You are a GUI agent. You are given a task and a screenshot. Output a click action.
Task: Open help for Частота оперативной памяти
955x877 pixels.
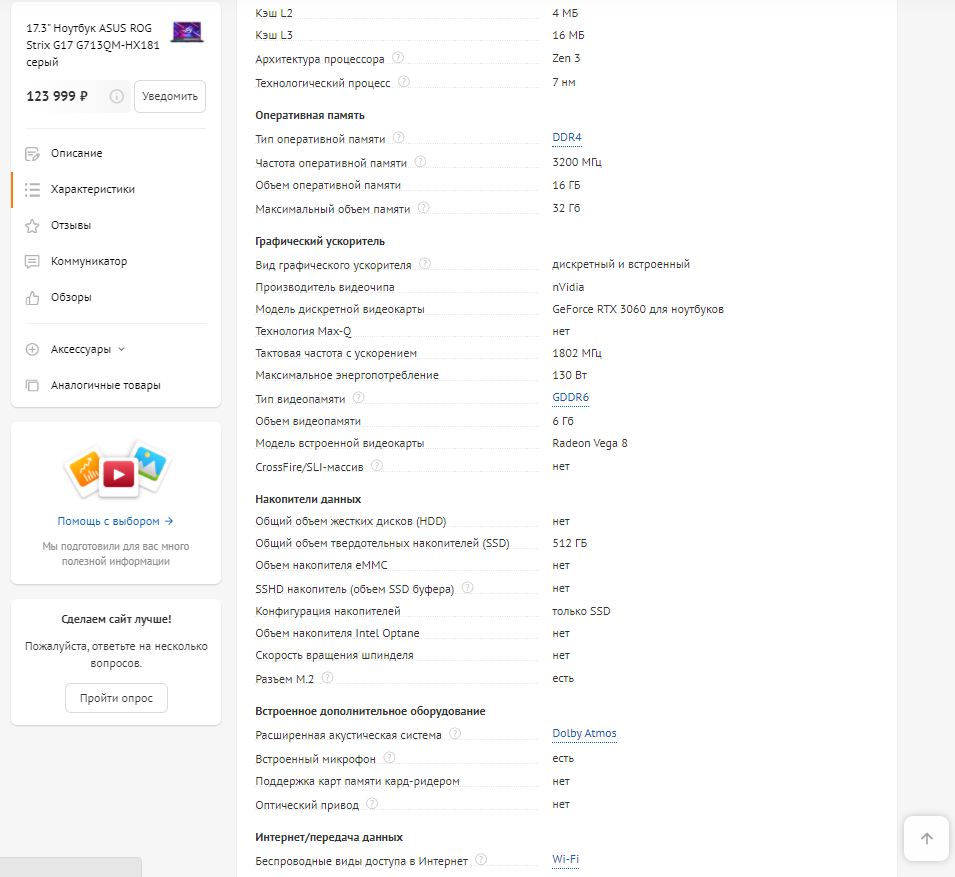[420, 161]
